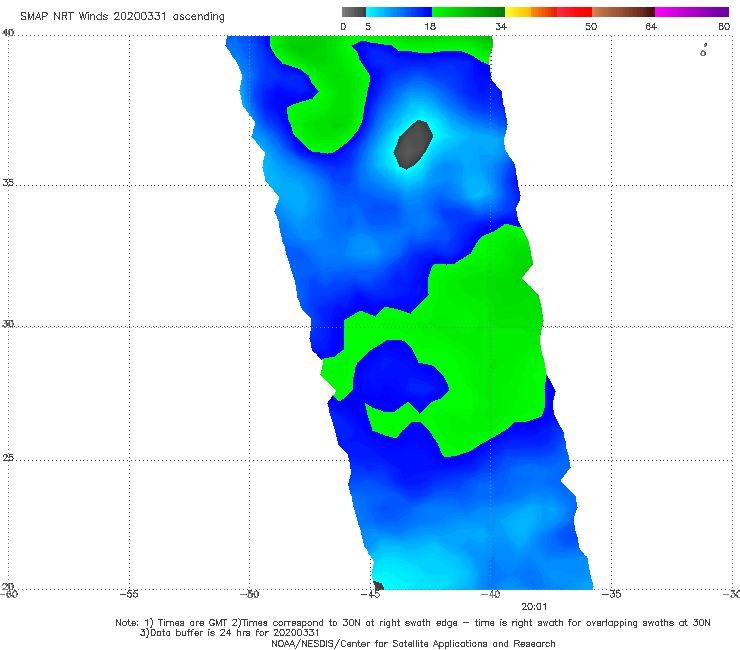Click the longitude label '-35'
The width and height of the screenshot is (740, 650).
[611, 594]
